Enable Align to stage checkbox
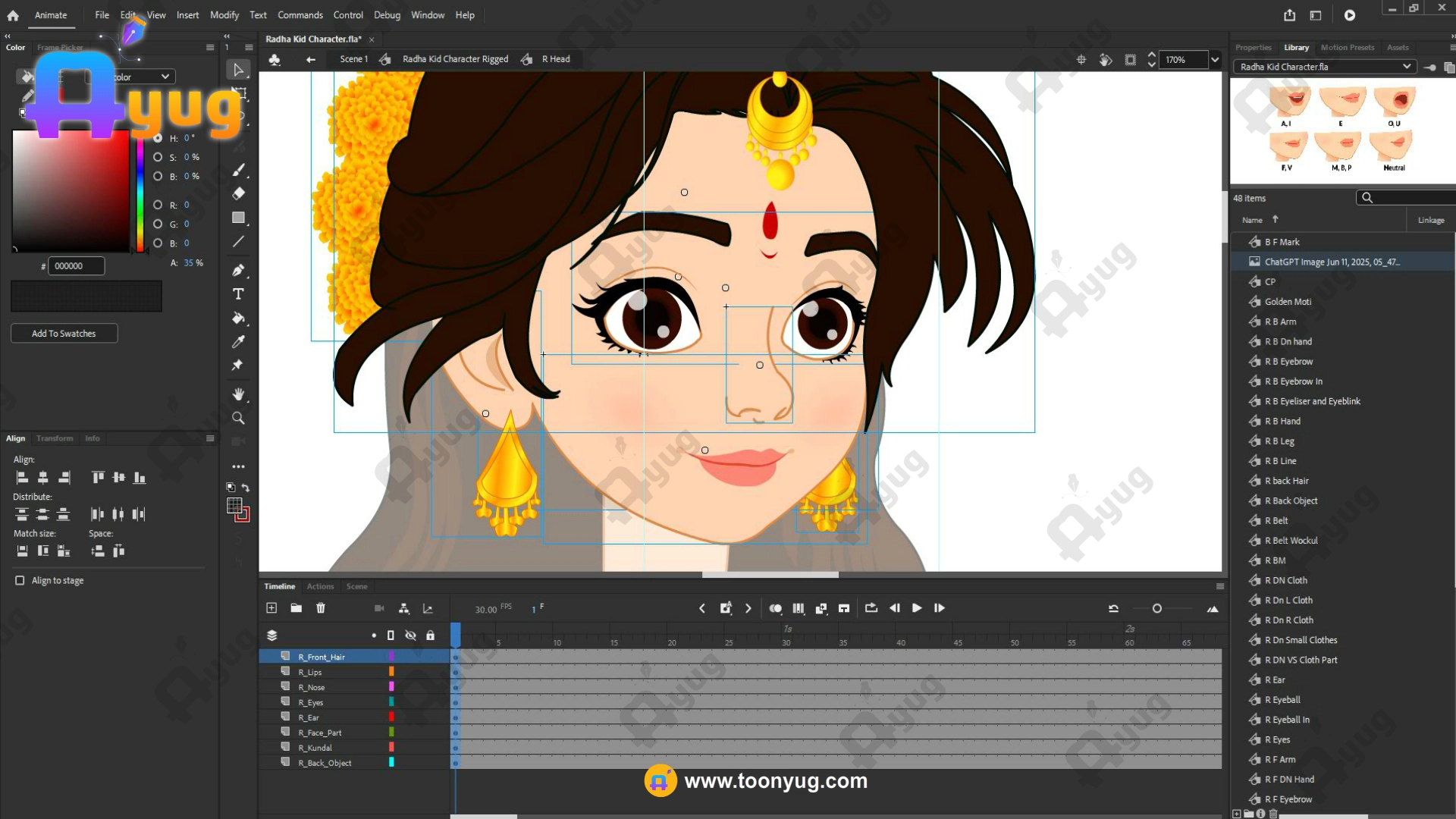This screenshot has width=1456, height=819. (20, 580)
